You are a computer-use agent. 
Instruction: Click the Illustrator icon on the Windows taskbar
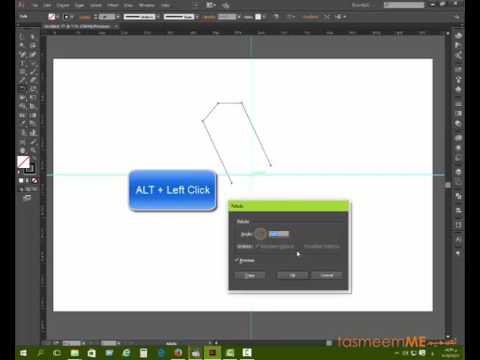pyautogui.click(x=212, y=353)
